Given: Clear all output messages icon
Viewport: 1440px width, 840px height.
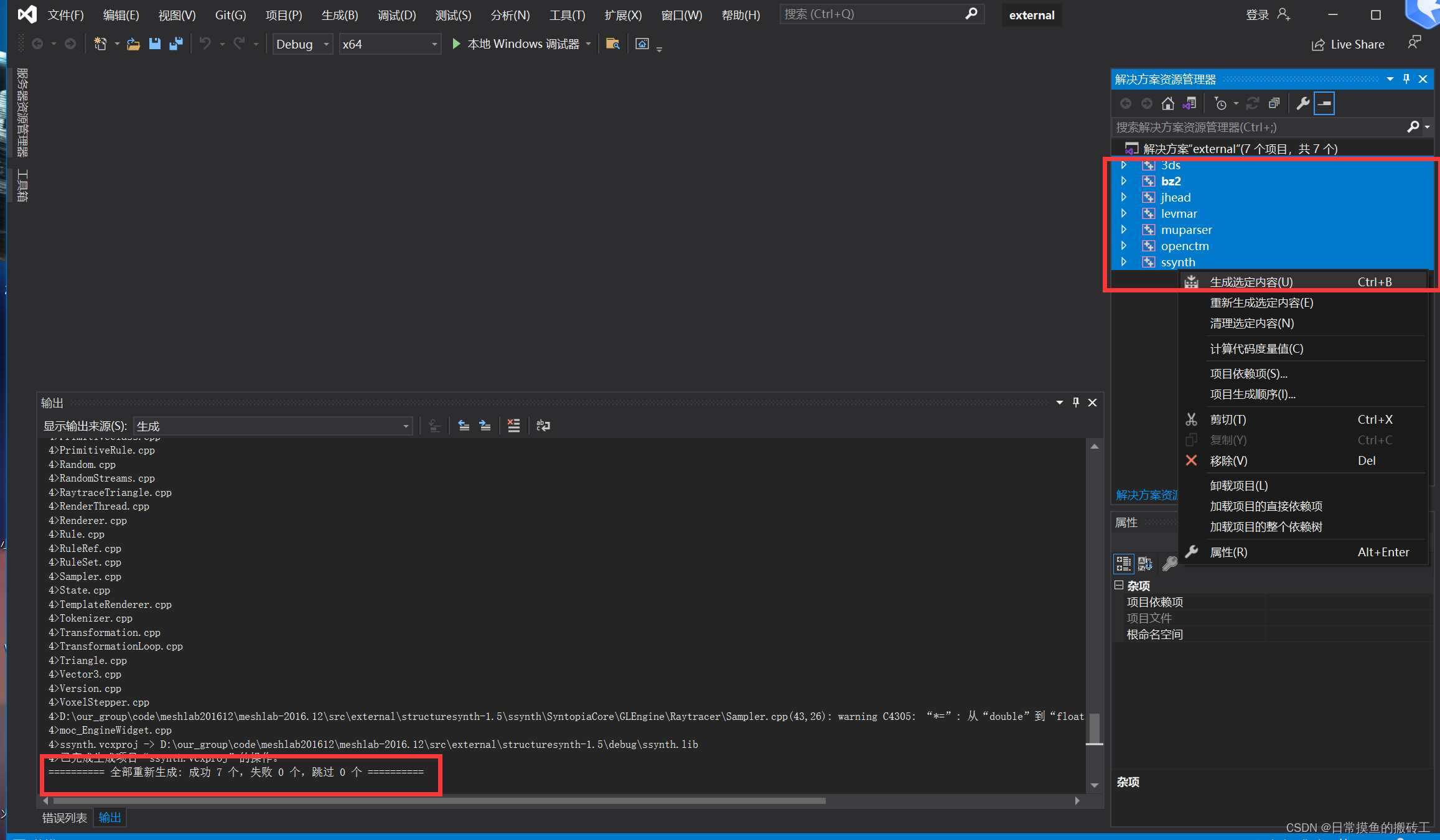Looking at the screenshot, I should tap(513, 426).
